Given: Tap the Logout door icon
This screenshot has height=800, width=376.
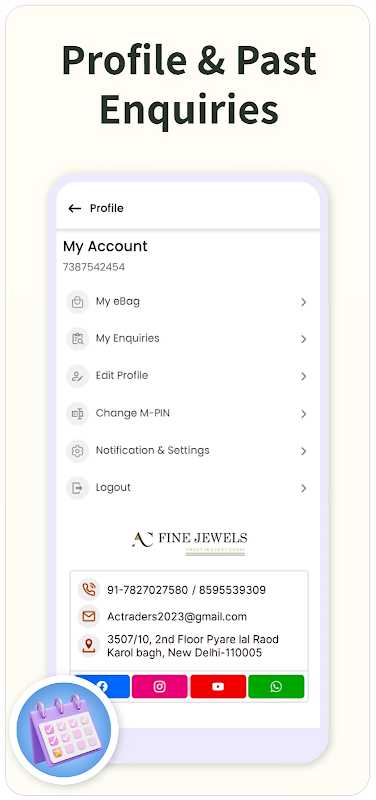Looking at the screenshot, I should point(78,488).
